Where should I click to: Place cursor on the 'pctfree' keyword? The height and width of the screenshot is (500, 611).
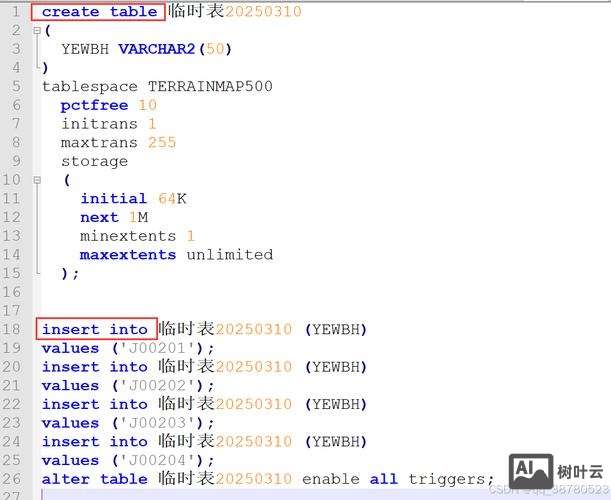pyautogui.click(x=94, y=105)
